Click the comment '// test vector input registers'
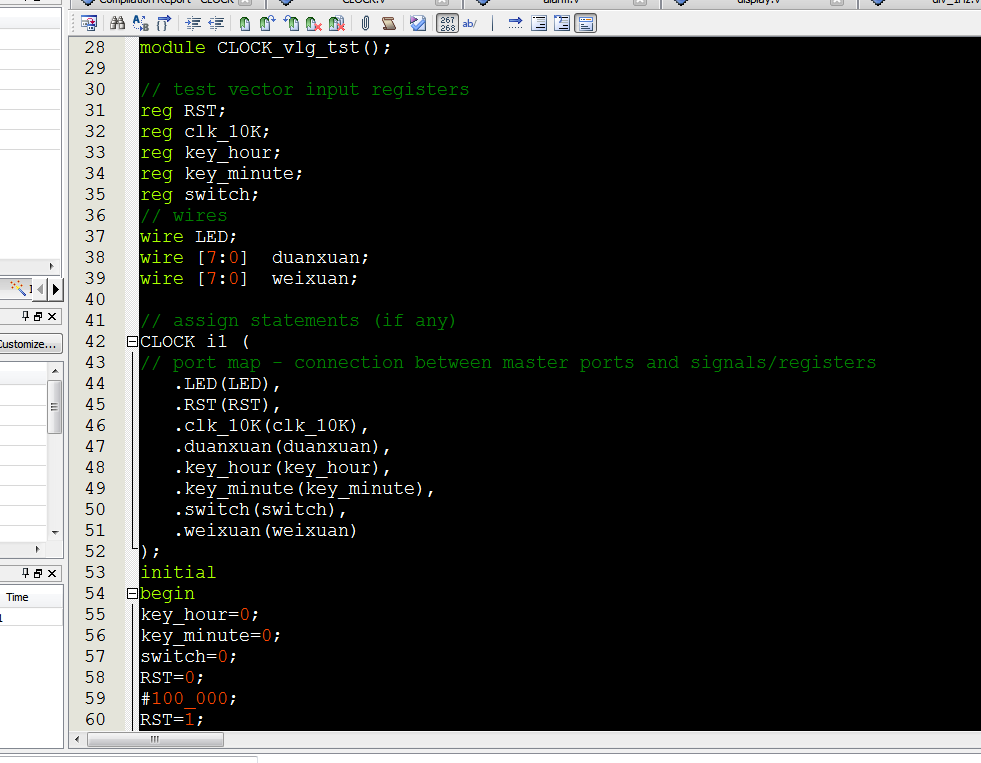Viewport: 981px width, 763px height. 305,89
